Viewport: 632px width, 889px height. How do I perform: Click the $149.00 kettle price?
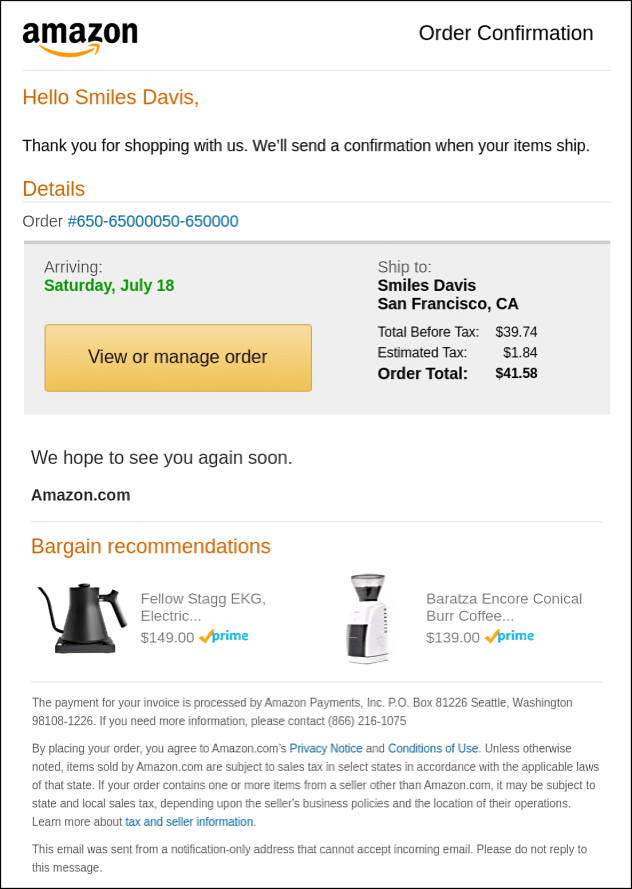click(x=167, y=637)
